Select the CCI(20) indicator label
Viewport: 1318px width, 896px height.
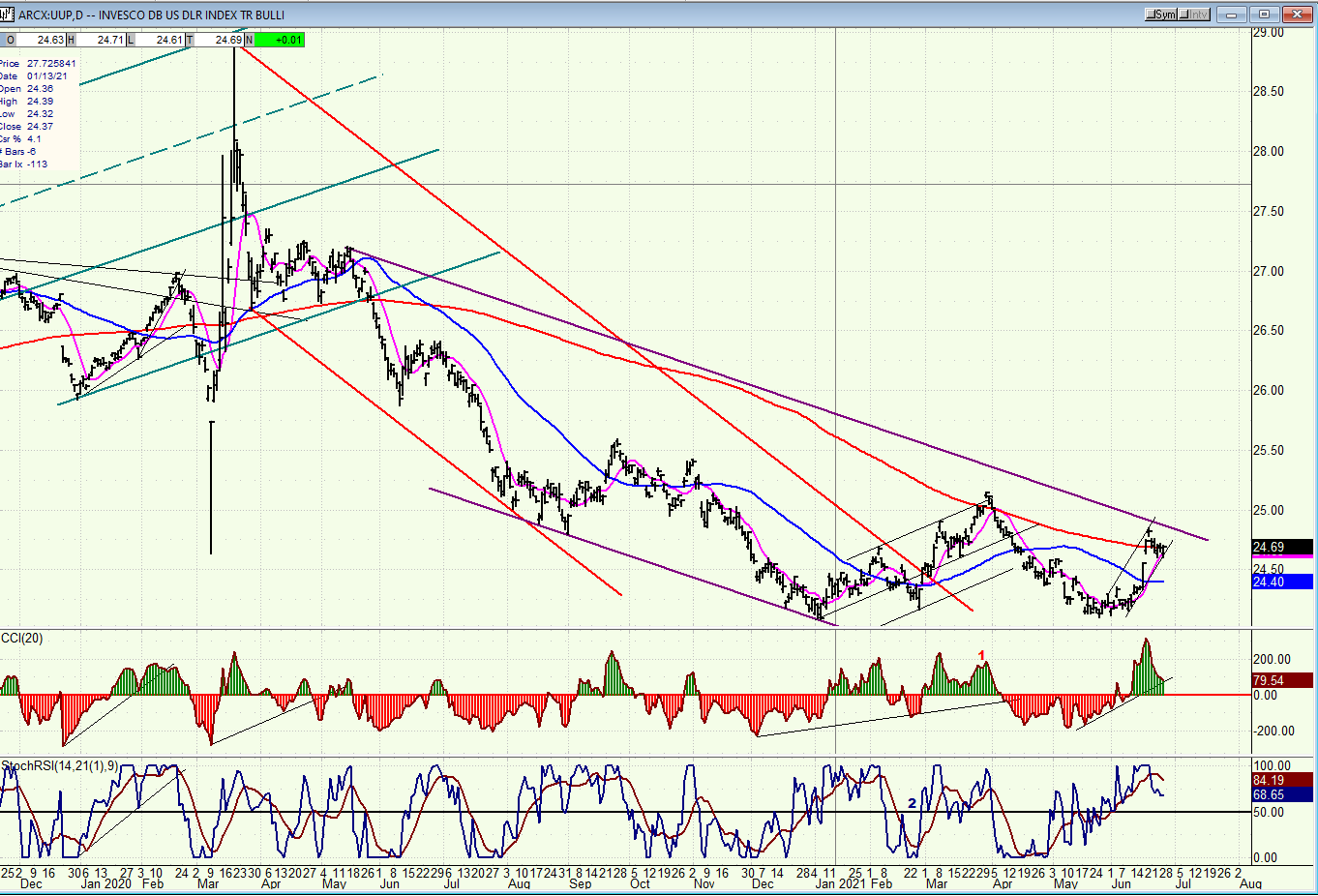pyautogui.click(x=22, y=638)
